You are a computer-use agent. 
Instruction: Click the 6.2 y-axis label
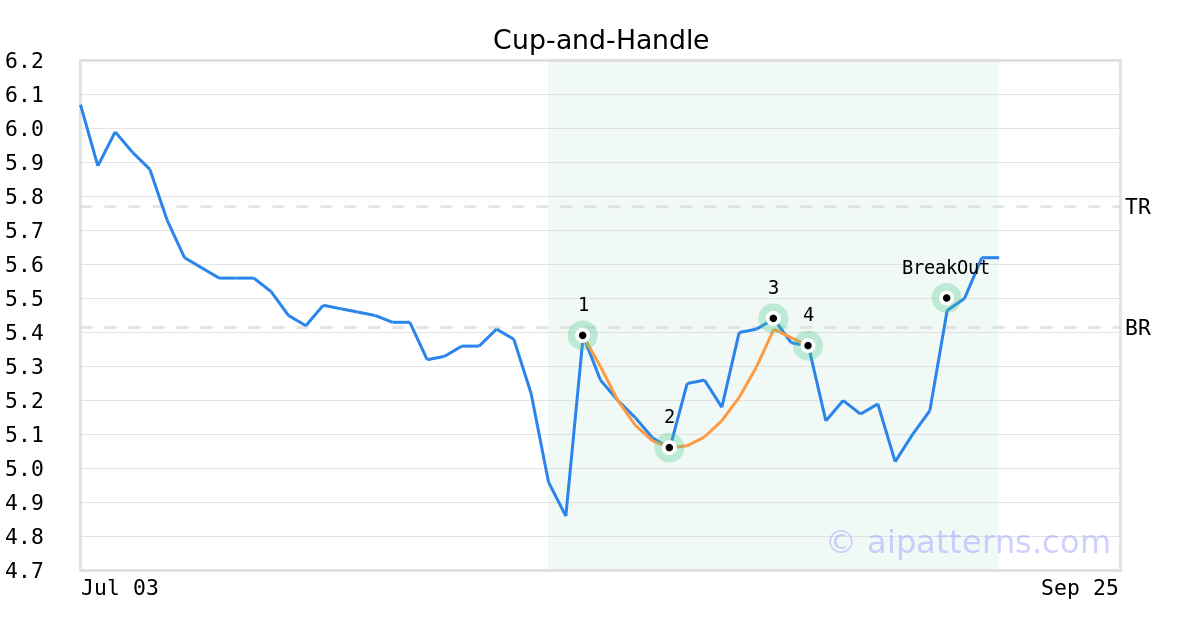(x=24, y=61)
